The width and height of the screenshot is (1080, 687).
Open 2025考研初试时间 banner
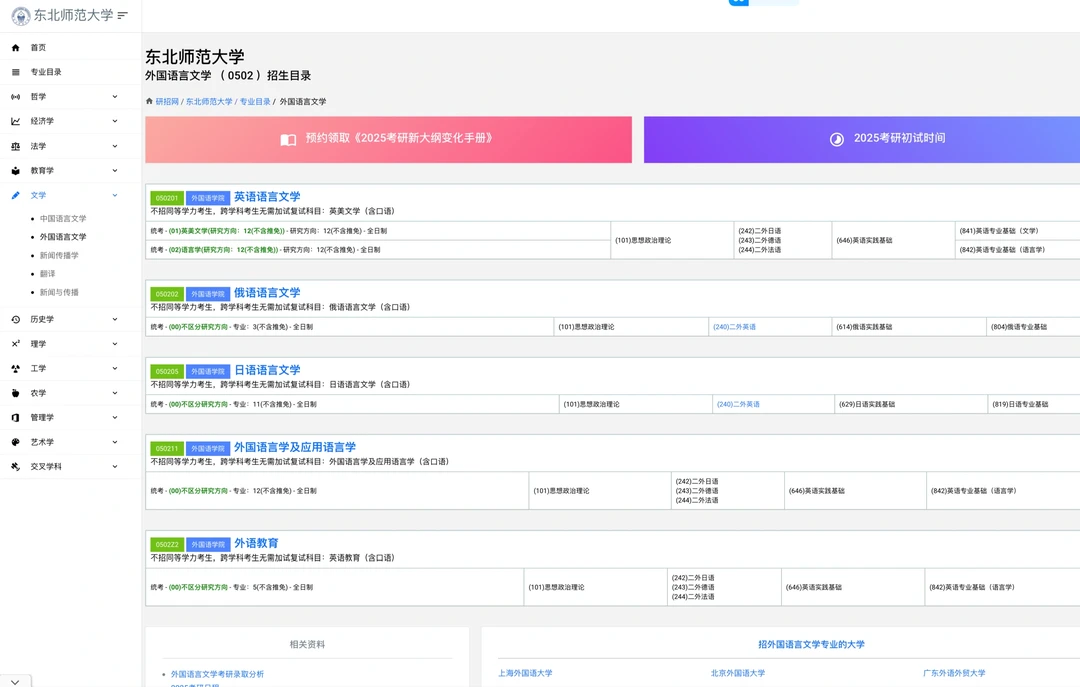coord(862,139)
